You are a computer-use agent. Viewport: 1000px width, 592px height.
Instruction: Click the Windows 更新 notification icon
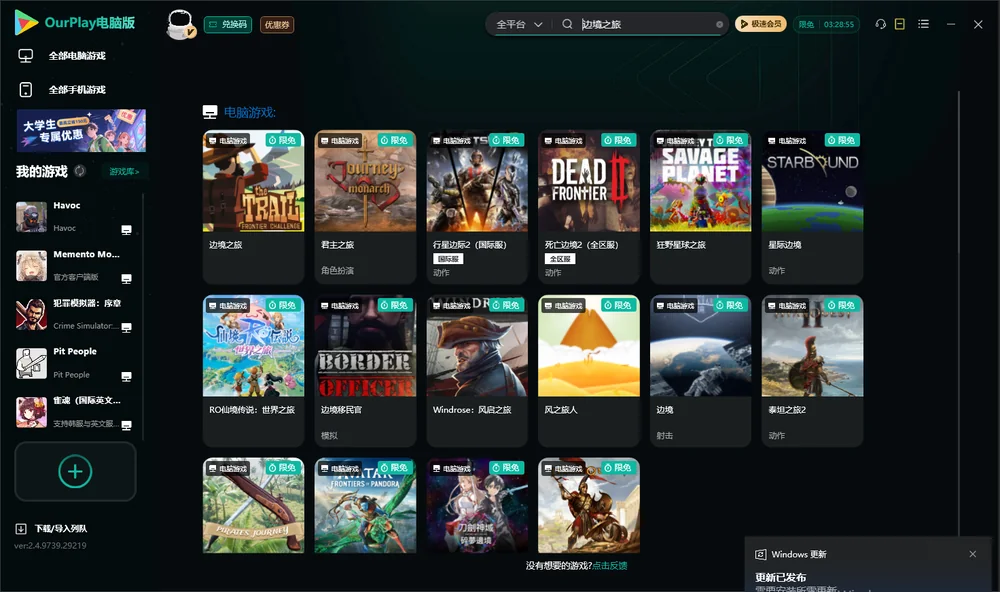(760, 554)
